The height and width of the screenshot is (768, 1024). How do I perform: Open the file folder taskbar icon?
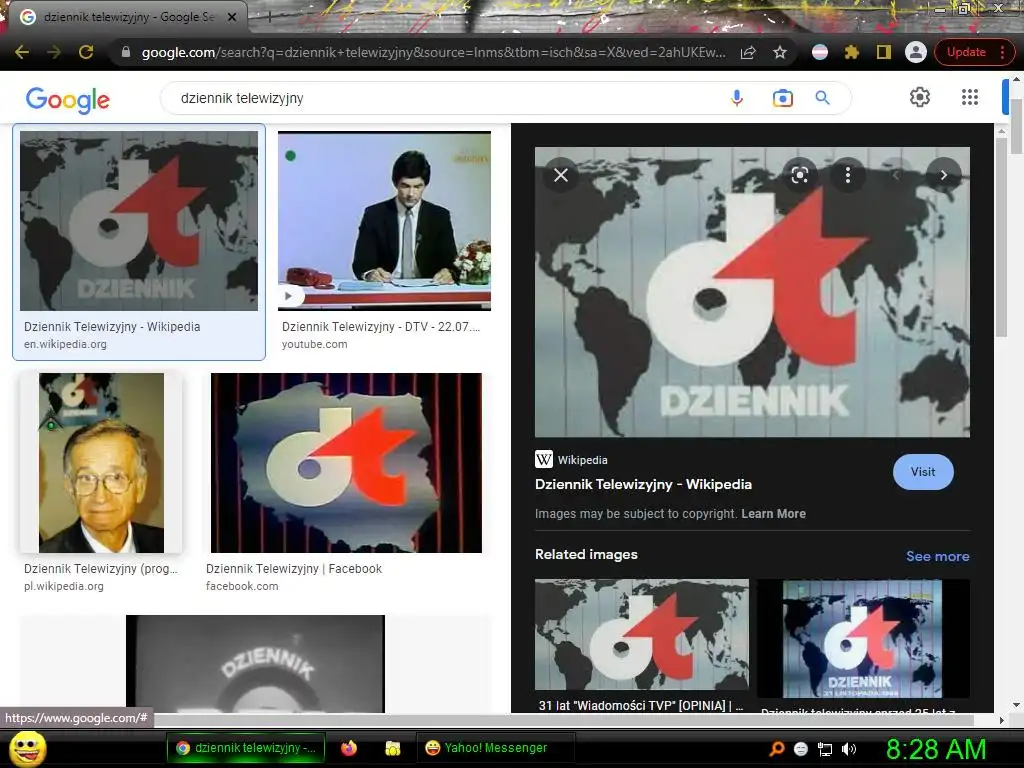click(392, 748)
